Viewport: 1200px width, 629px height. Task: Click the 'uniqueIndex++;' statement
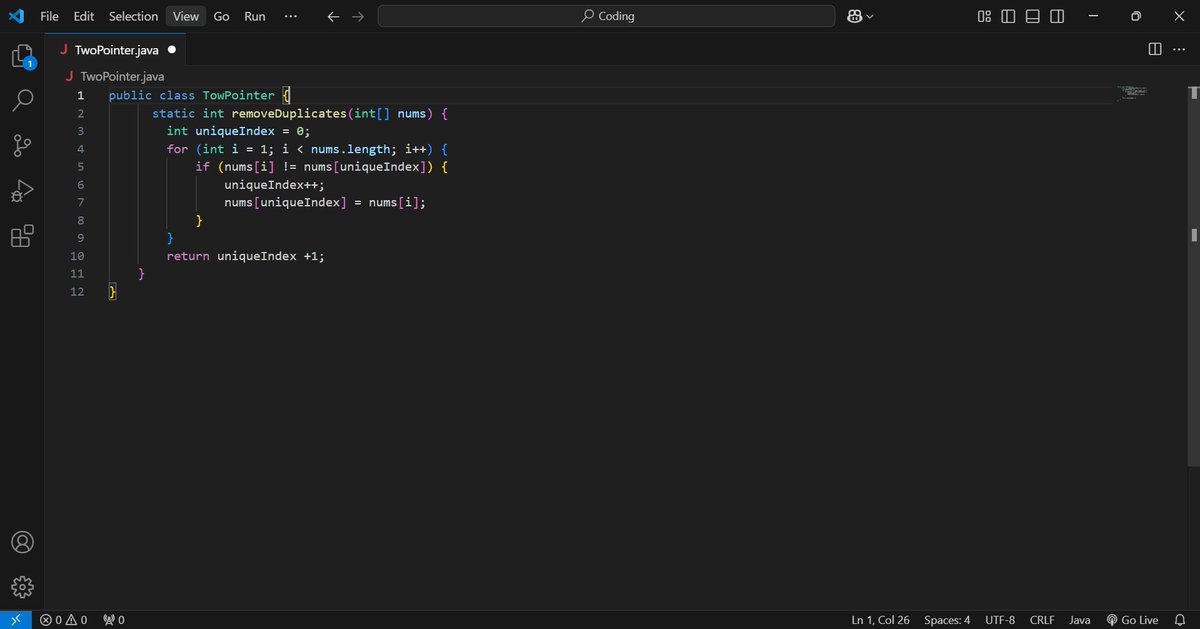[275, 185]
